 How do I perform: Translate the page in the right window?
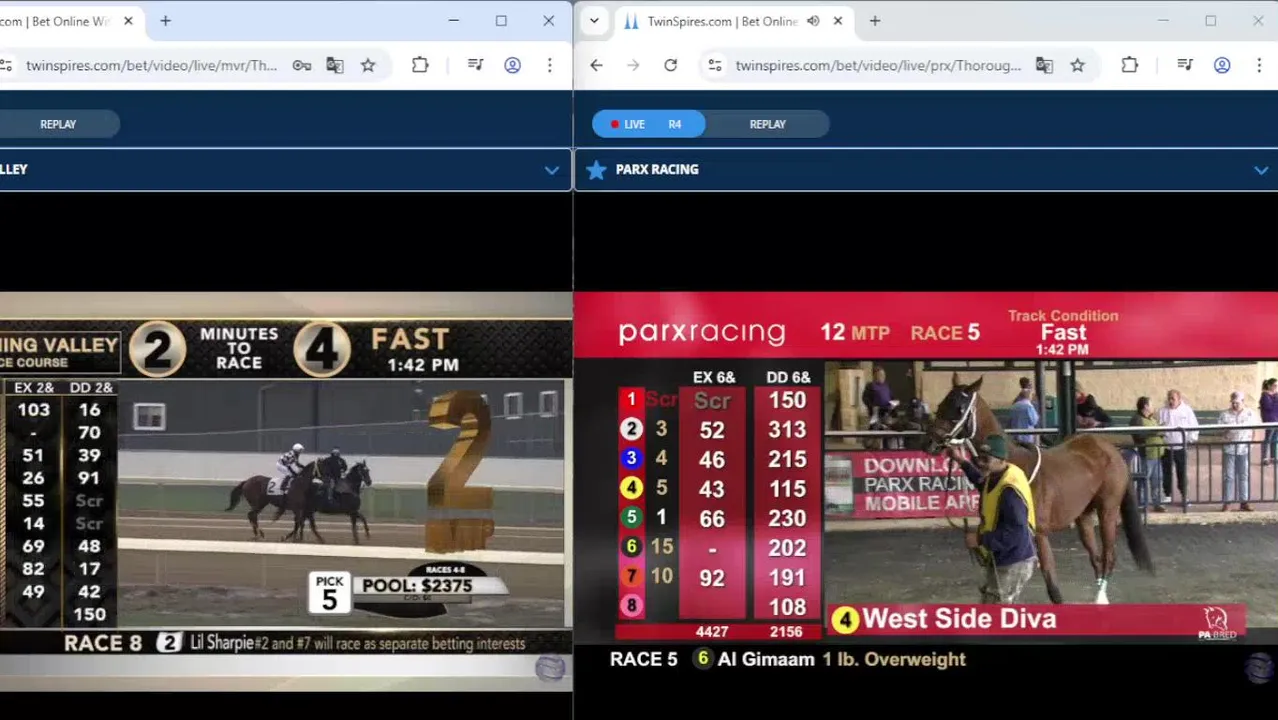pos(1044,65)
